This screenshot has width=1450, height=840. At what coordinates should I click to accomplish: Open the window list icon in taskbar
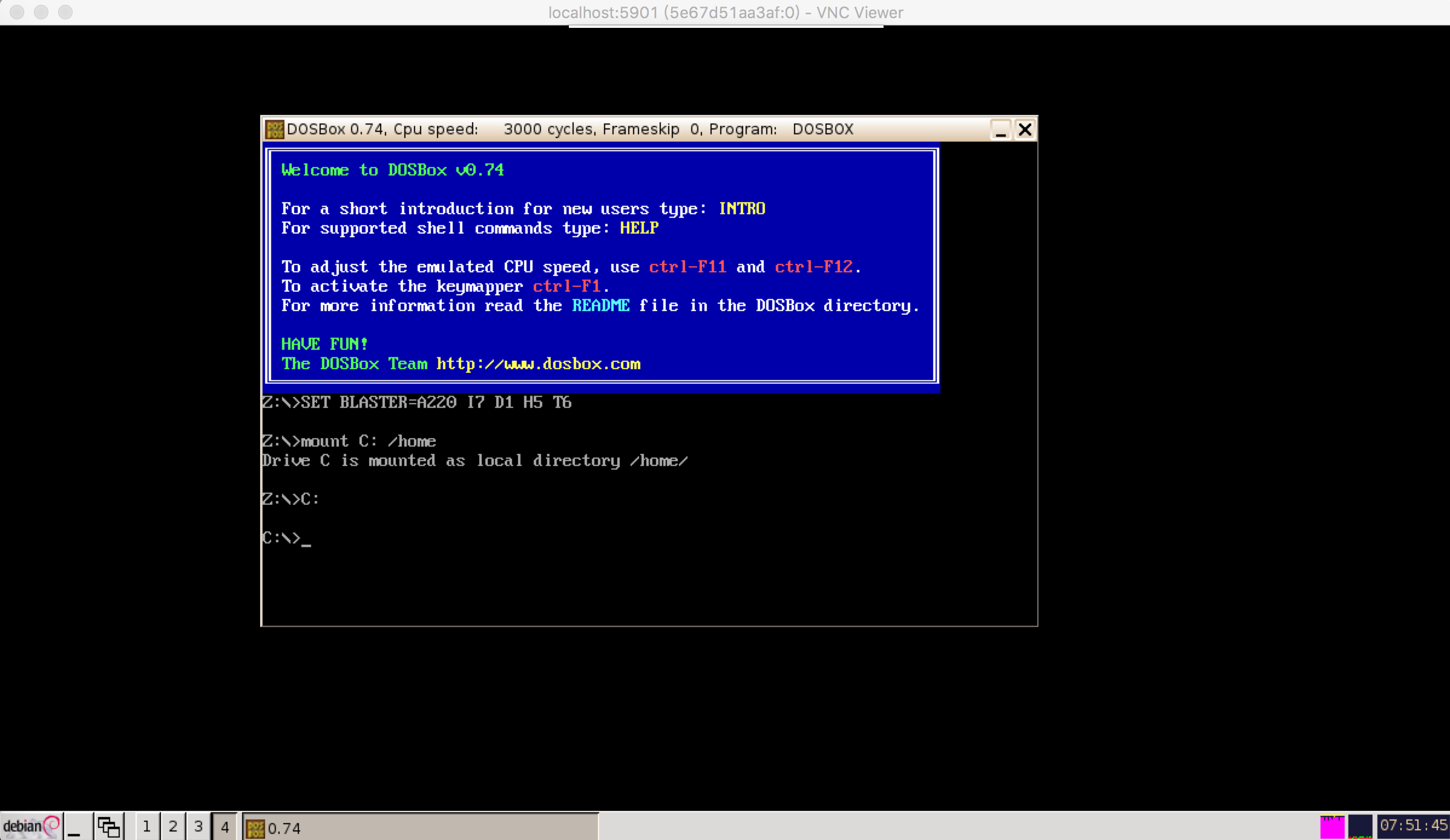point(109,827)
